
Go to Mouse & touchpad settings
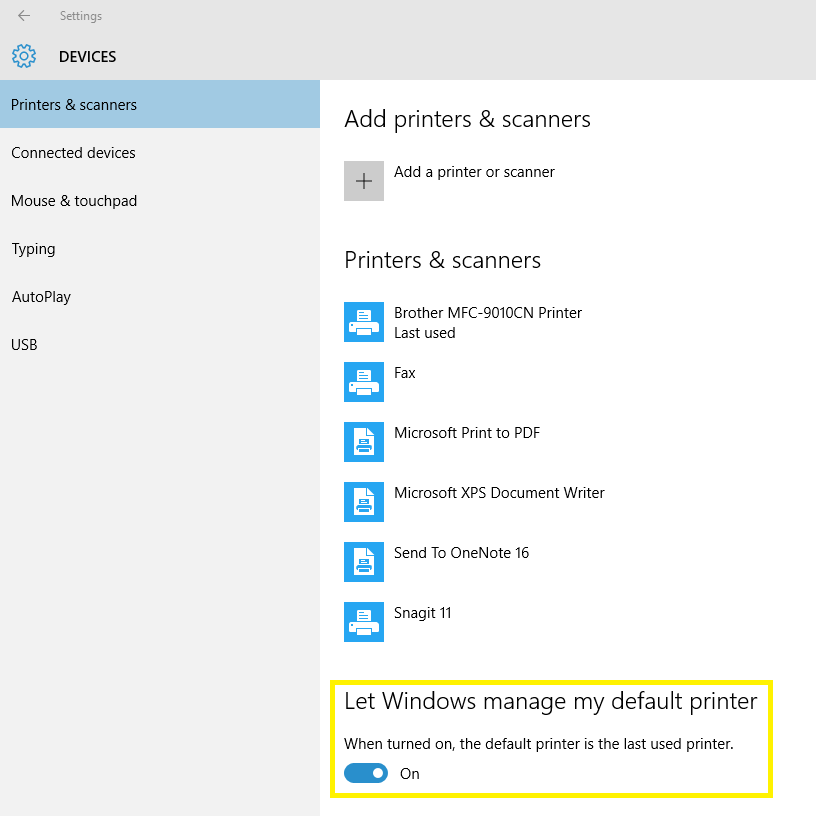[160, 200]
